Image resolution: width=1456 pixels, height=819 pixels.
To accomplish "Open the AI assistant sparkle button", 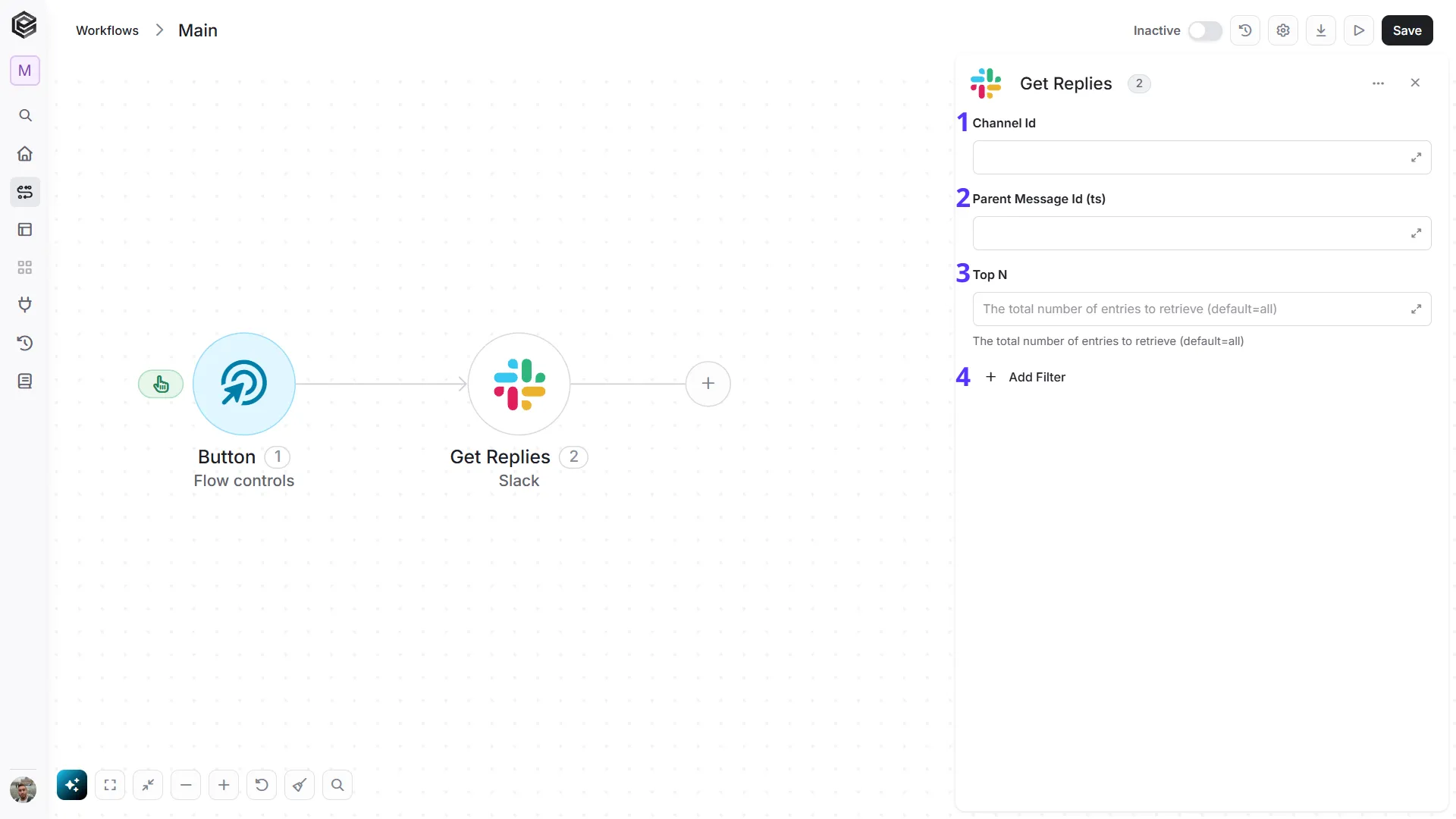I will [x=72, y=785].
